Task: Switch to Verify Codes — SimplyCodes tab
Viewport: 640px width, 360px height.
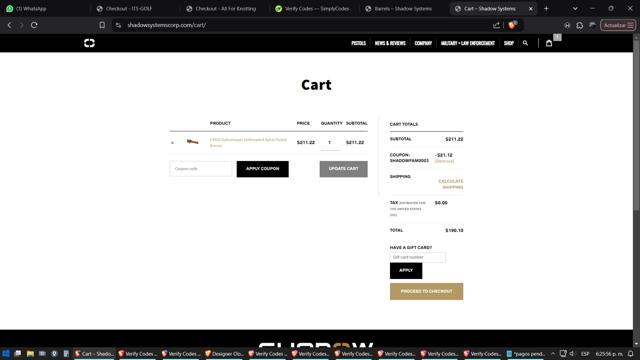Action: click(x=312, y=9)
